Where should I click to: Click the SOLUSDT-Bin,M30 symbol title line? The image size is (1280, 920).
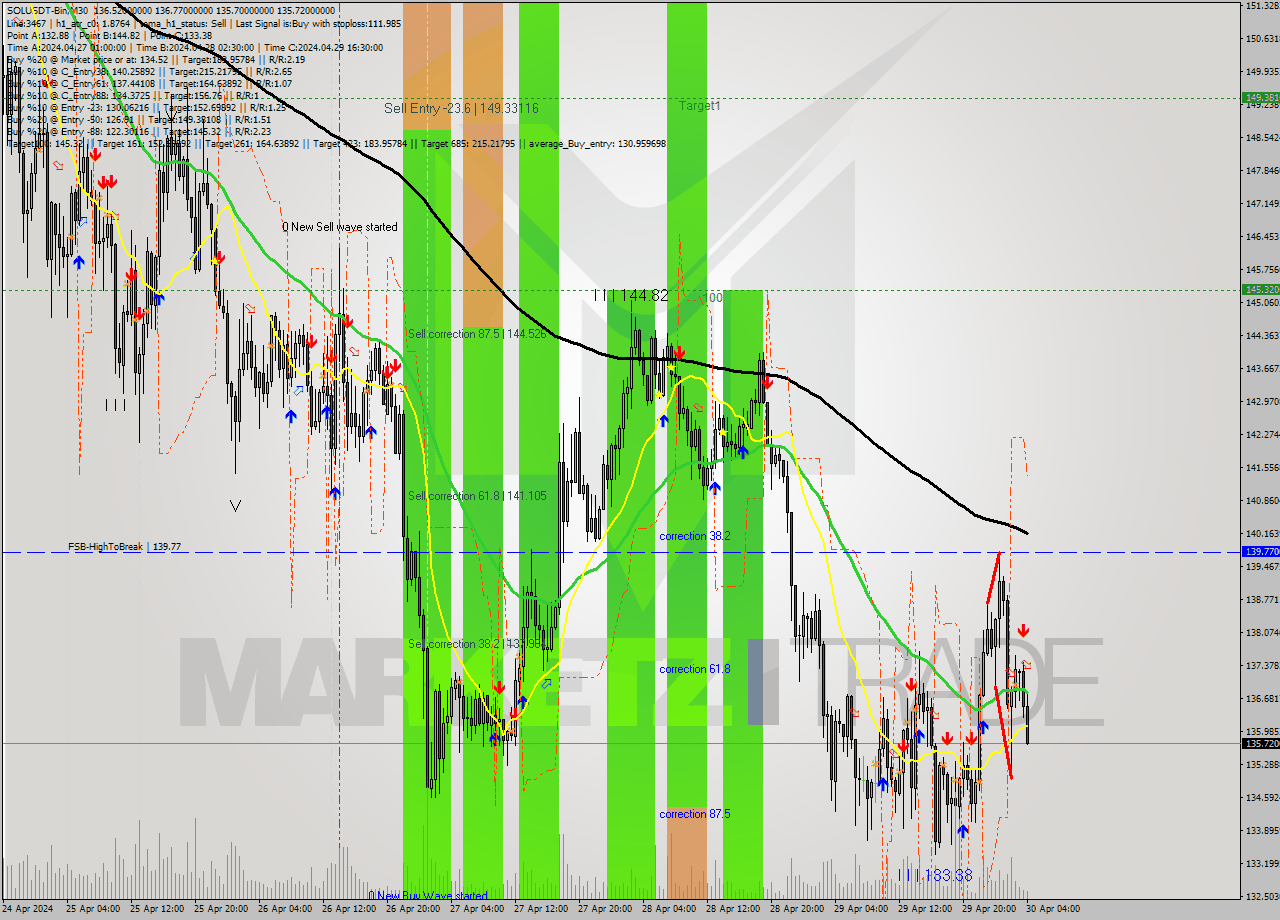click(x=170, y=10)
